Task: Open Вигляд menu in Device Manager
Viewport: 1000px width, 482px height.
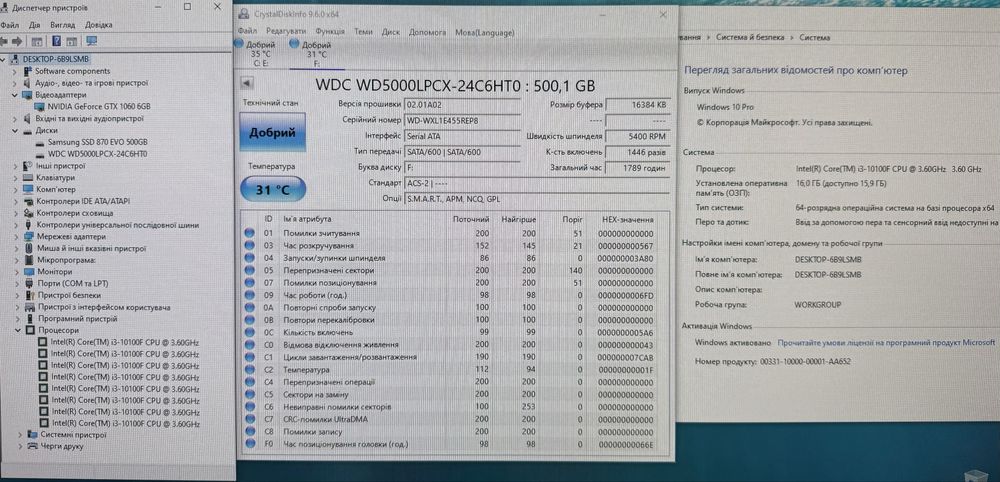Action: [62, 25]
